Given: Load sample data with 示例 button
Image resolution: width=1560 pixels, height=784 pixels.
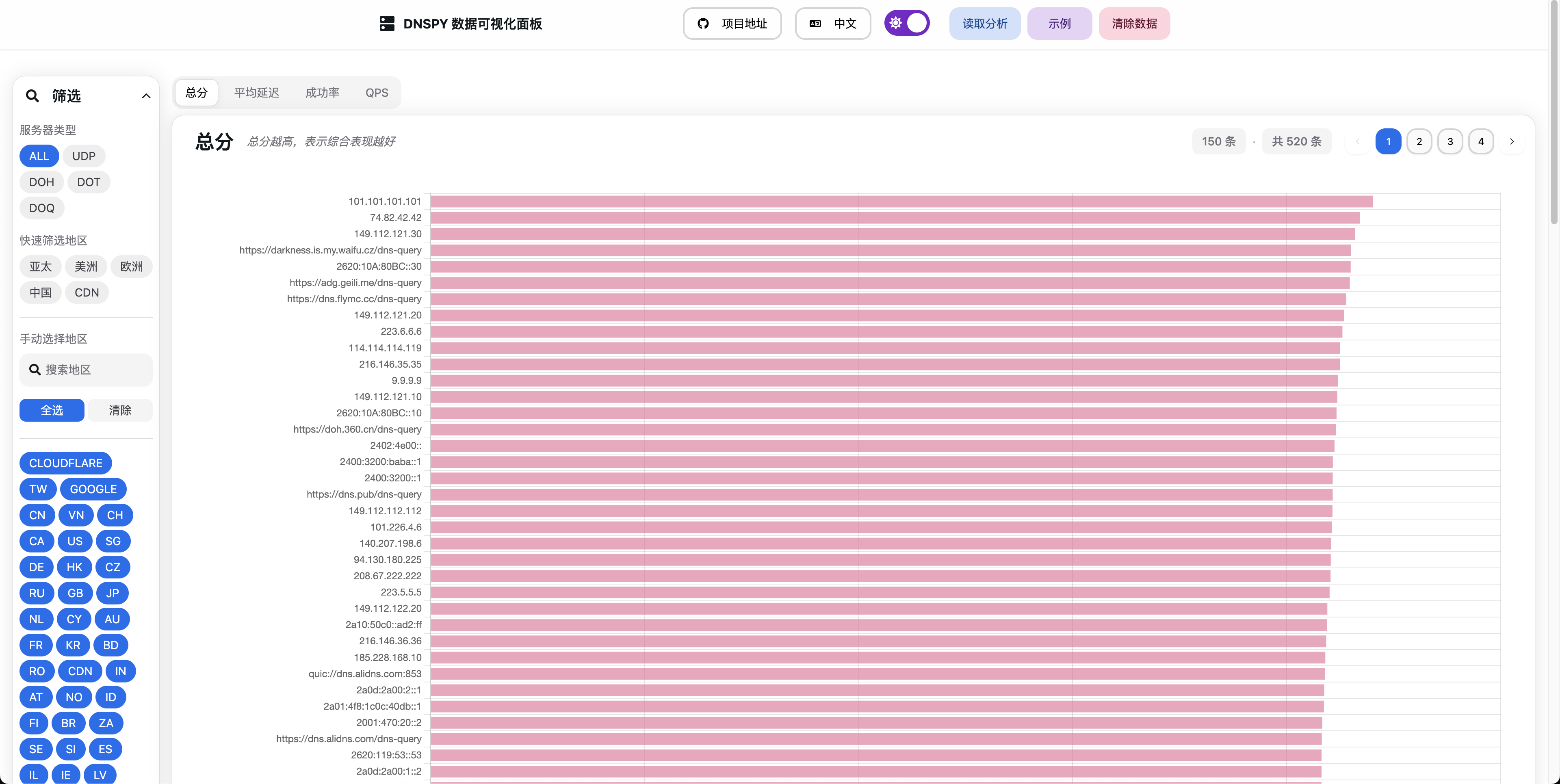Looking at the screenshot, I should 1059,24.
